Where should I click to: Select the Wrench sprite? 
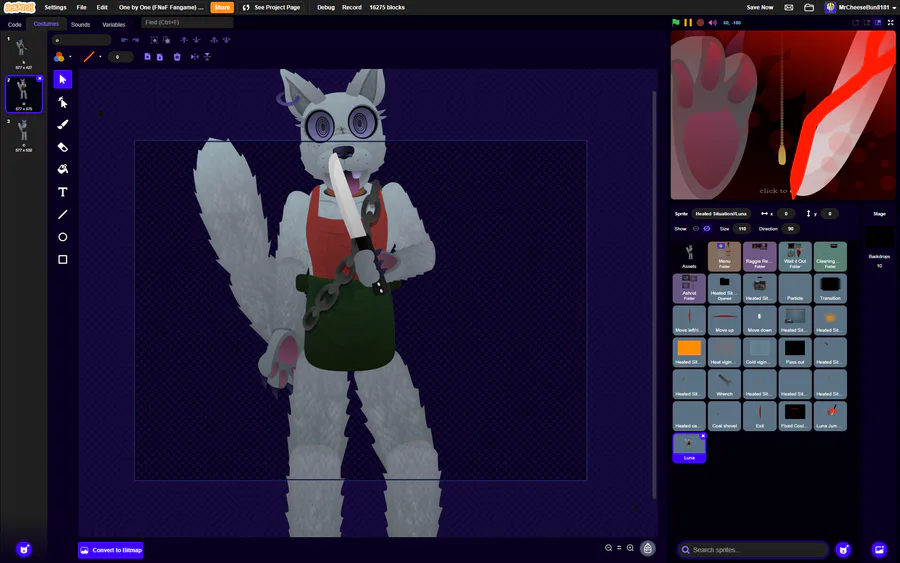coord(724,384)
